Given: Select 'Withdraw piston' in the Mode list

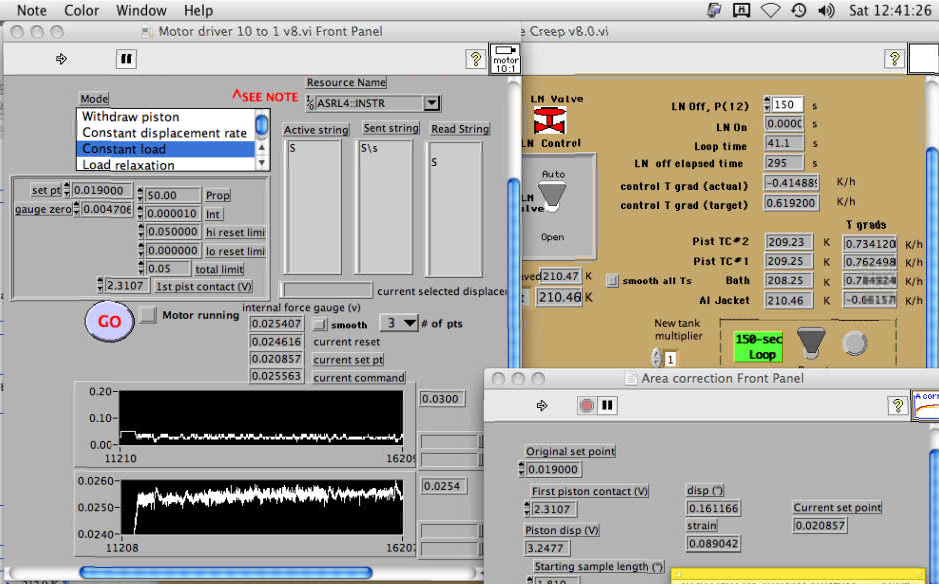Looking at the screenshot, I should 131,117.
